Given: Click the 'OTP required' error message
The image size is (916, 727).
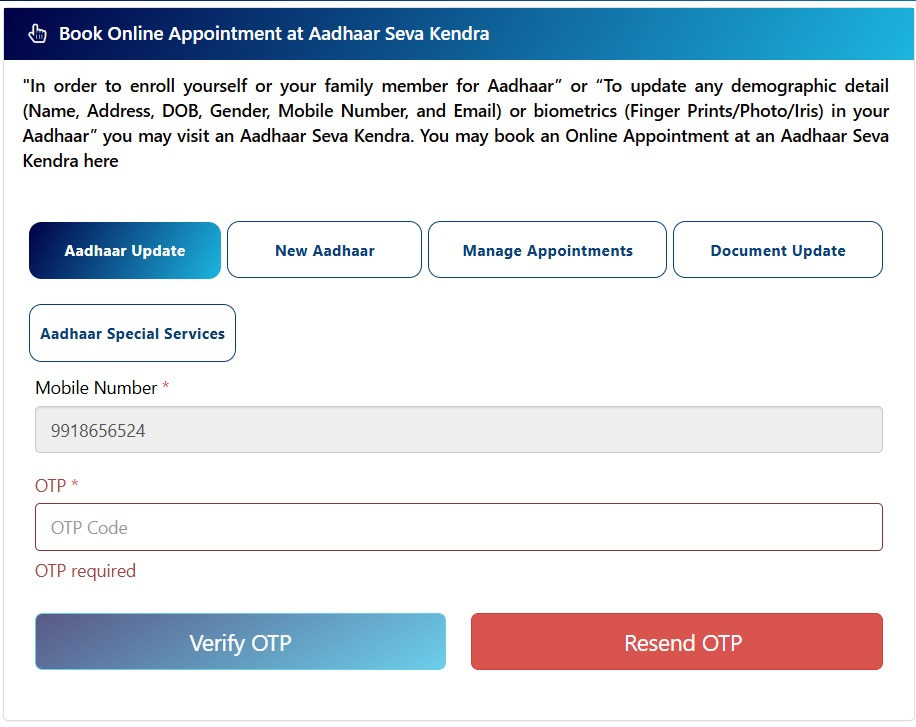Looking at the screenshot, I should point(85,571).
